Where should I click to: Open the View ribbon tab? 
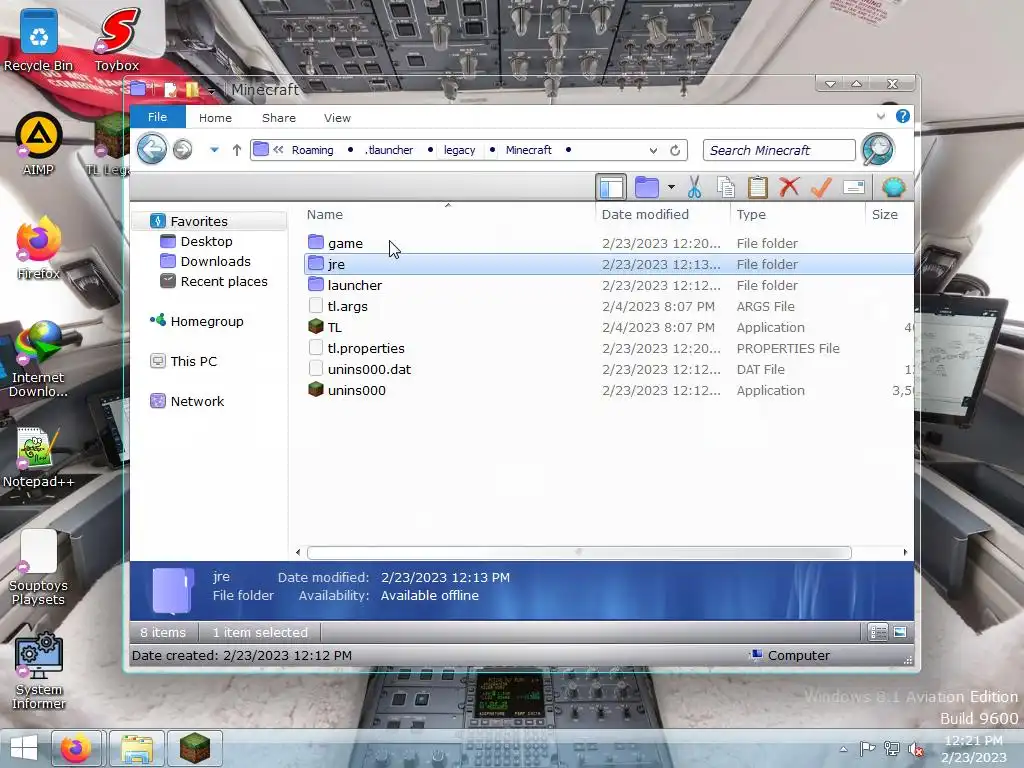pyautogui.click(x=337, y=118)
